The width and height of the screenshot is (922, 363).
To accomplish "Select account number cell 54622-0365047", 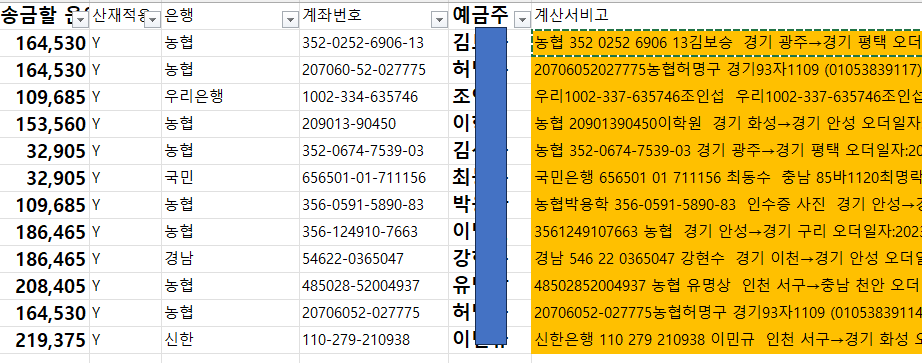I will pyautogui.click(x=374, y=259).
